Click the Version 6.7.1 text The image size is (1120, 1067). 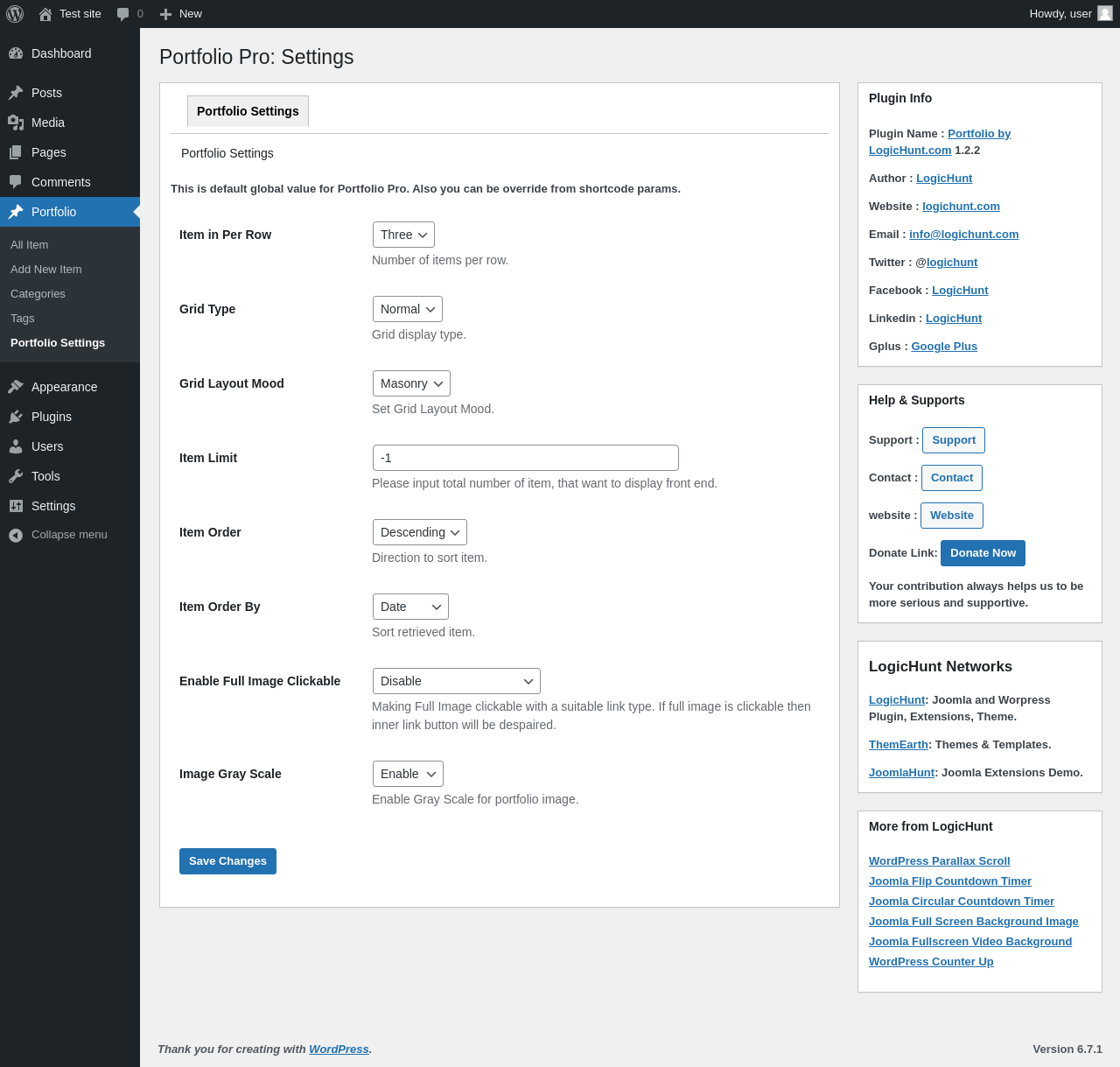coord(1067,1049)
